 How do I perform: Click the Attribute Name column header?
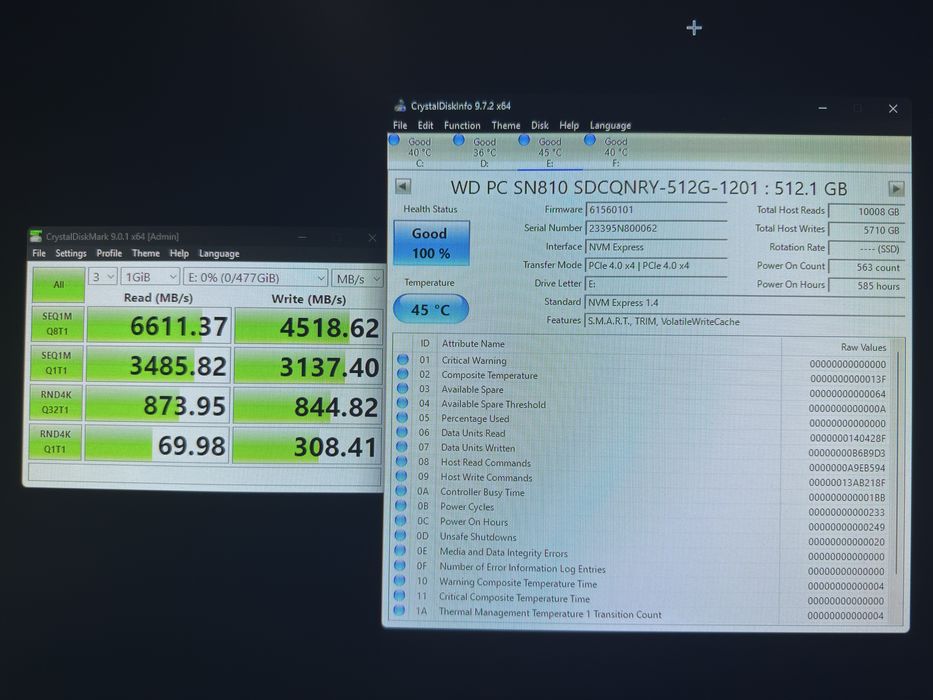pyautogui.click(x=473, y=343)
